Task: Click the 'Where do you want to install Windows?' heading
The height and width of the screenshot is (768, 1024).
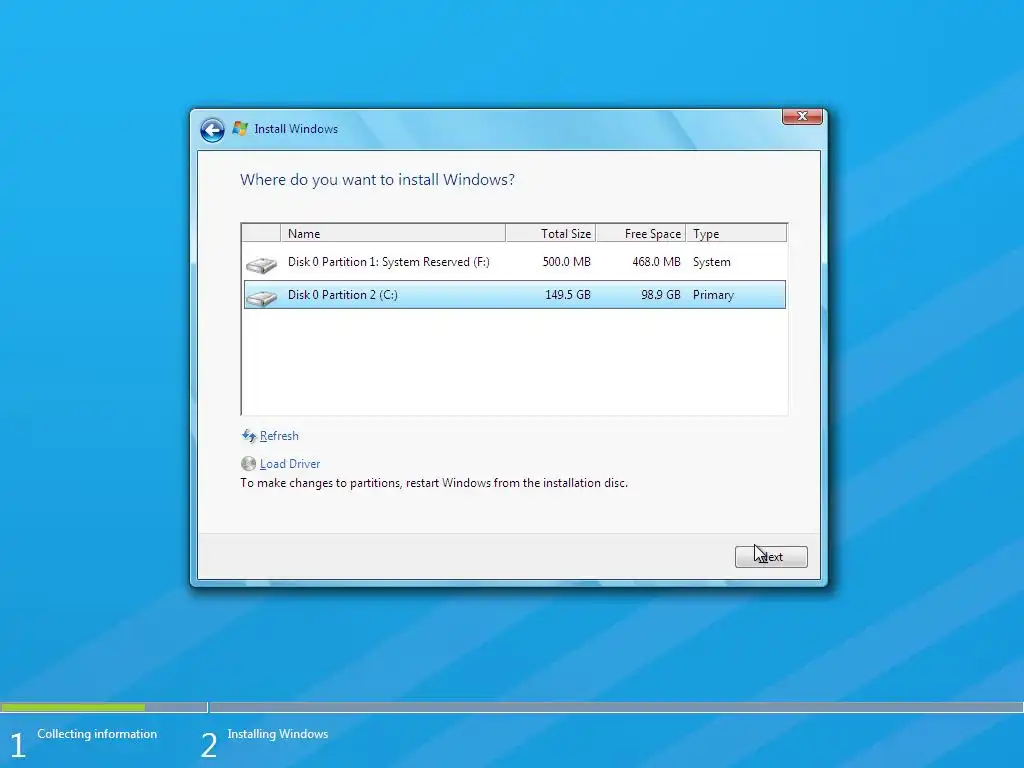Action: pos(377,180)
